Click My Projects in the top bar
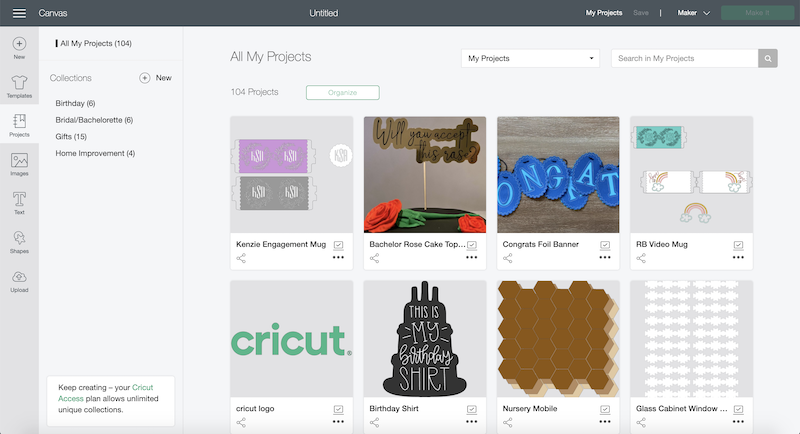The image size is (800, 434). tap(604, 13)
